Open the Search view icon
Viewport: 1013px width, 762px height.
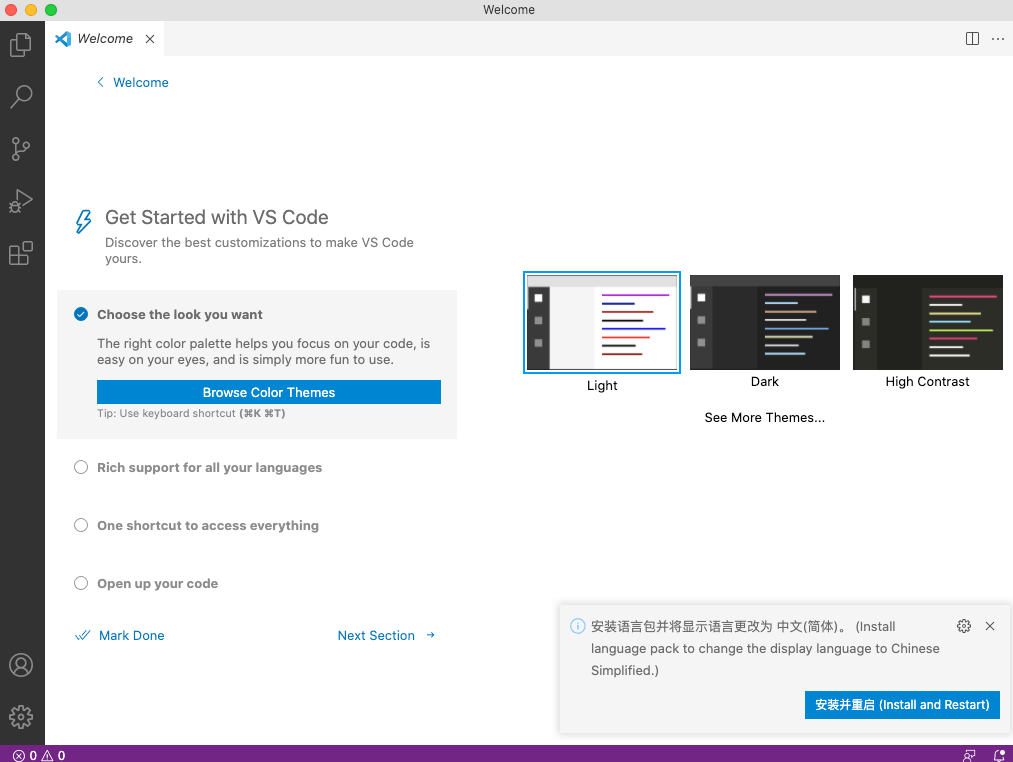click(x=21, y=97)
